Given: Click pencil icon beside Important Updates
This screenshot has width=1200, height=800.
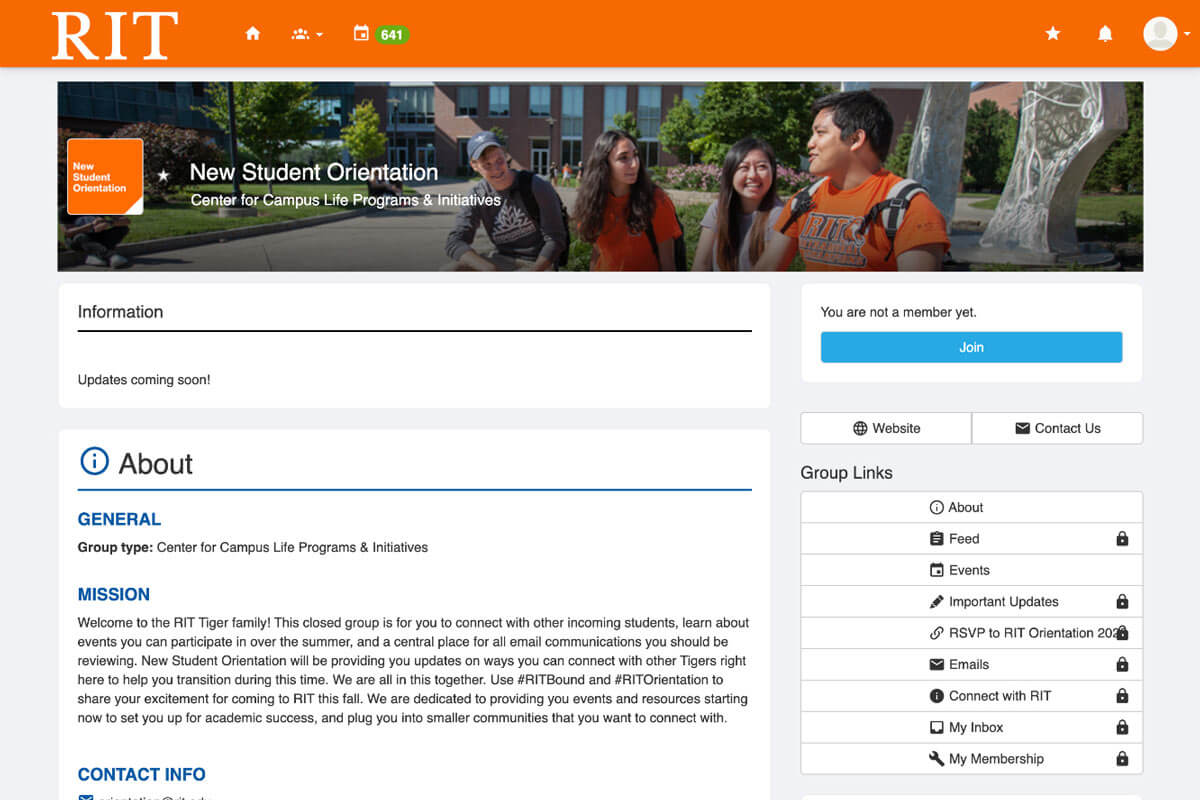Looking at the screenshot, I should click(937, 602).
